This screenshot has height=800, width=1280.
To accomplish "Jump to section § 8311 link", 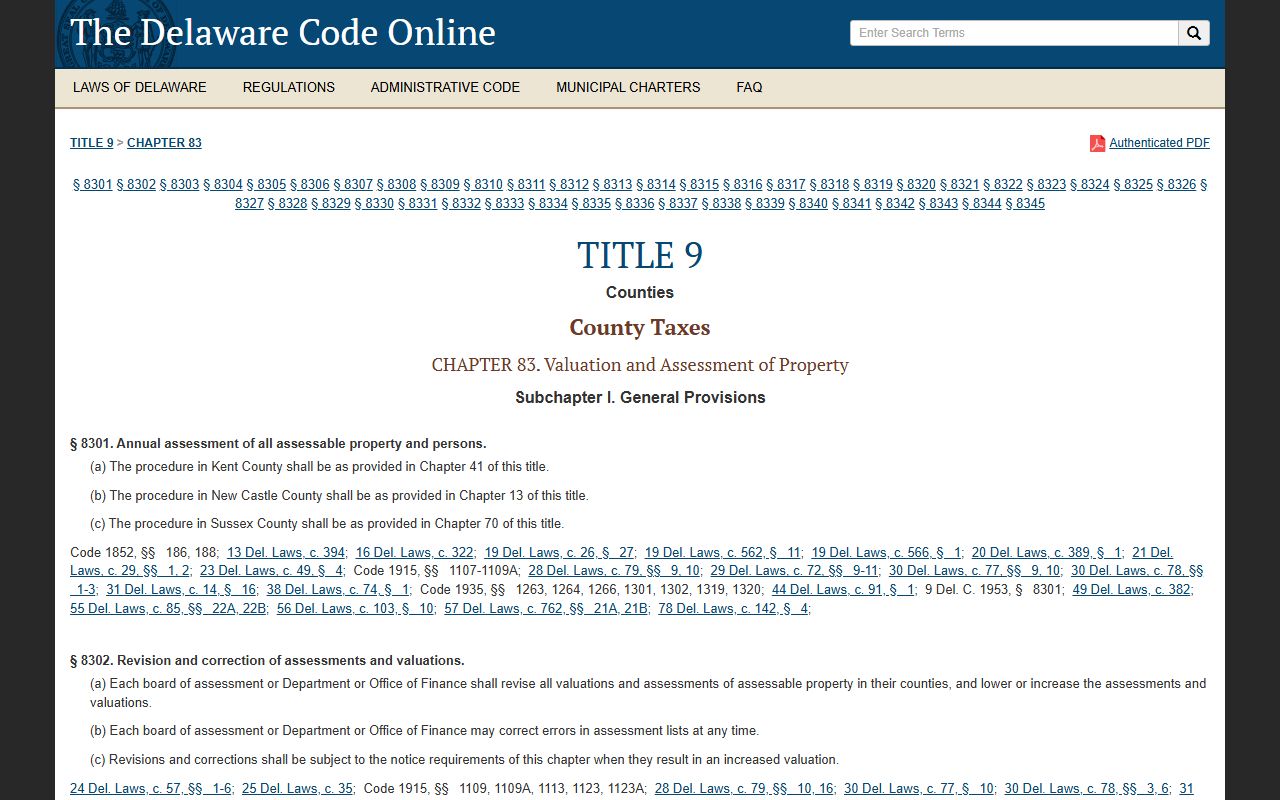I will 526,185.
